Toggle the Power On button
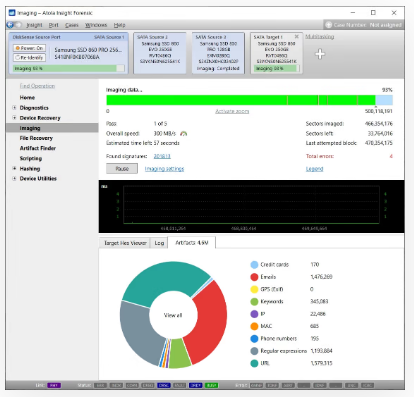Viewport: 414px width, 397px height. (29, 48)
